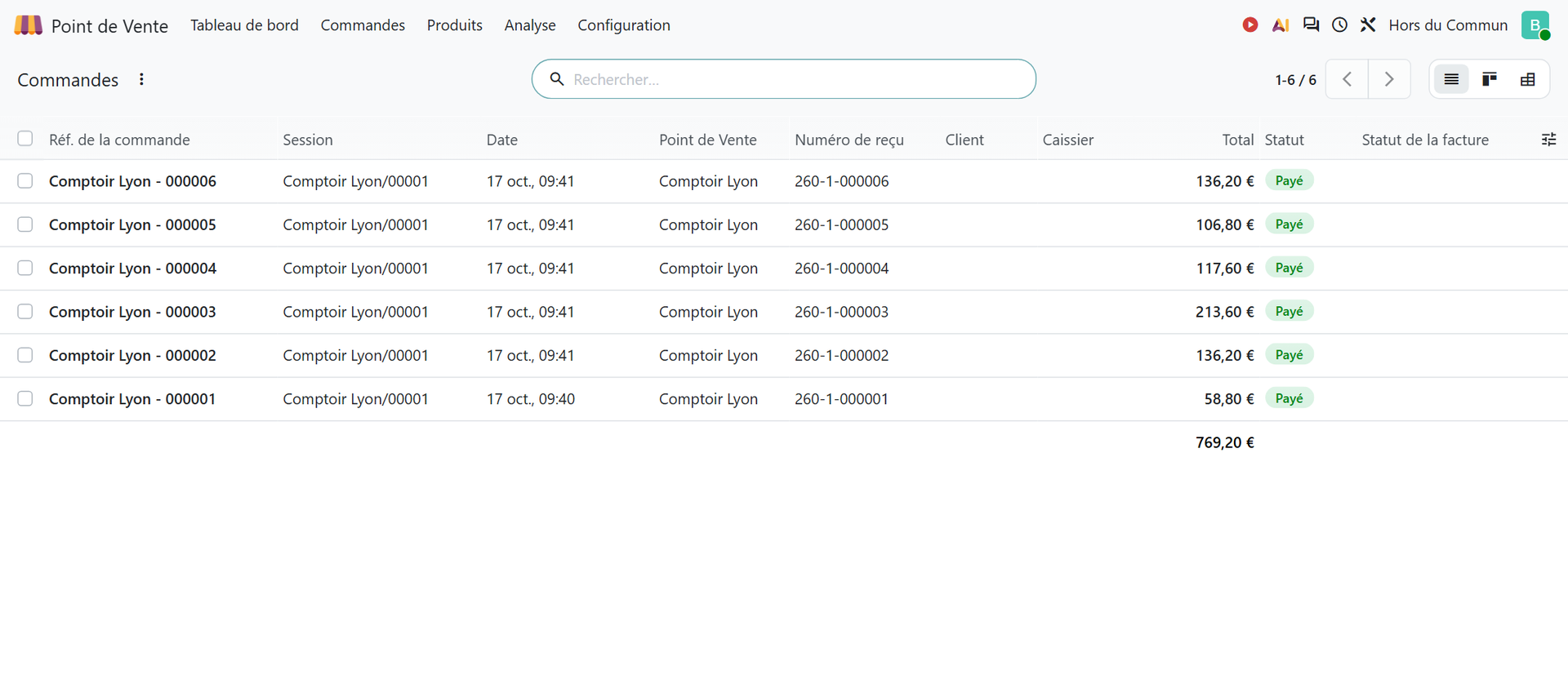Go to next page of records
The image size is (1568, 675).
pos(1389,79)
